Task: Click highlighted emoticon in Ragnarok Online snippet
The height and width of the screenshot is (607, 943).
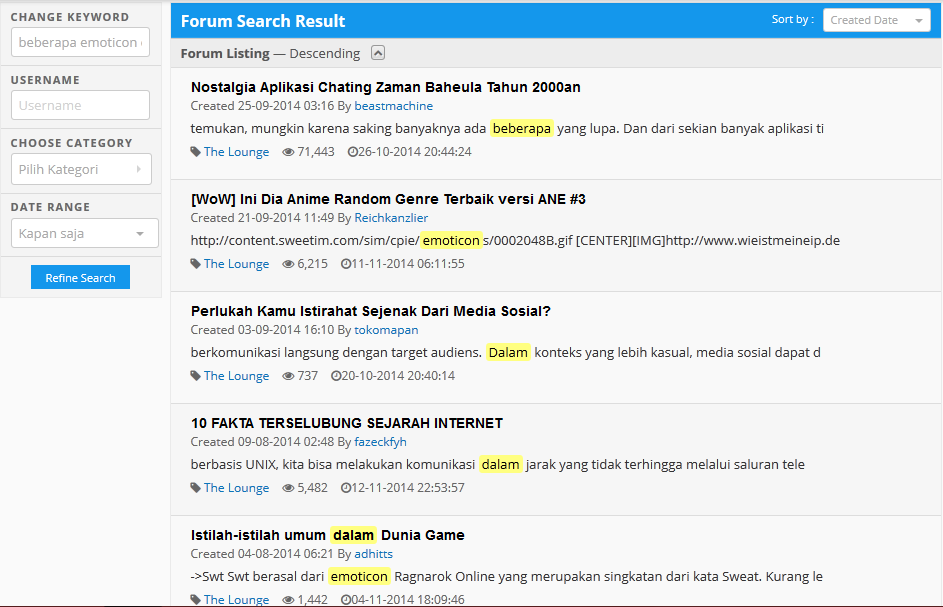Action: pyautogui.click(x=359, y=576)
